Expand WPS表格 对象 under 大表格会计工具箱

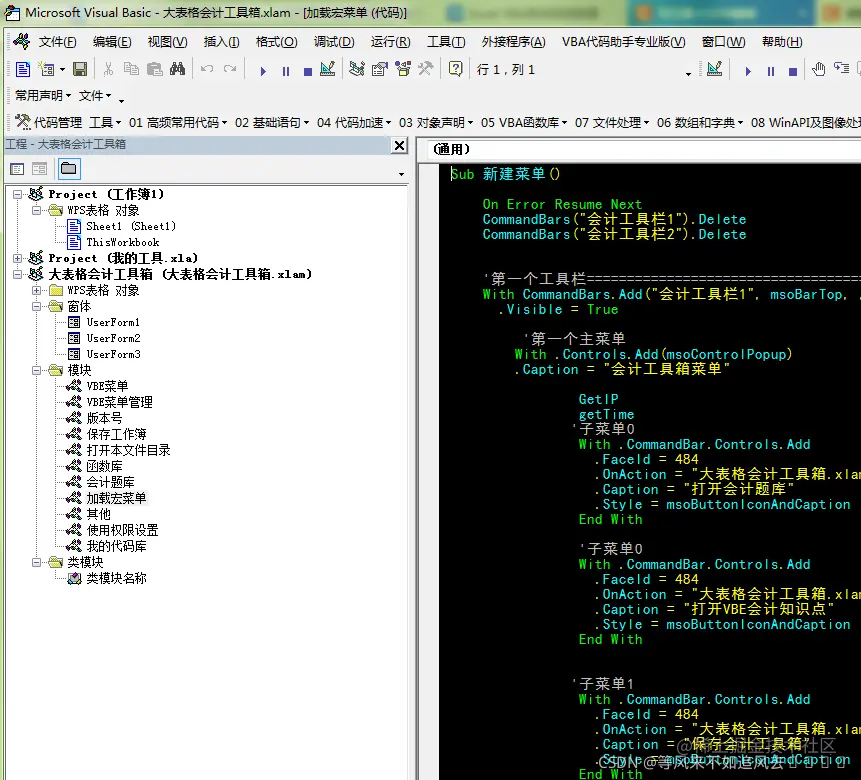pyautogui.click(x=36, y=290)
